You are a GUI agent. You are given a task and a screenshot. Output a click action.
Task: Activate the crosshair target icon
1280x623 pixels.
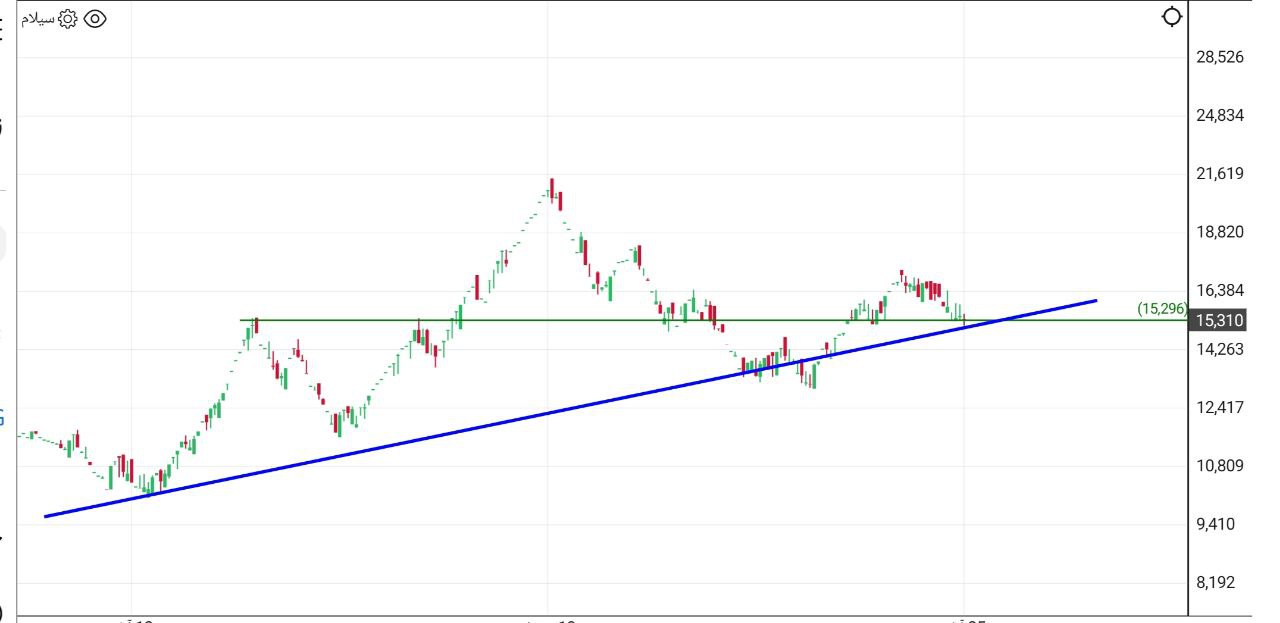[1170, 16]
